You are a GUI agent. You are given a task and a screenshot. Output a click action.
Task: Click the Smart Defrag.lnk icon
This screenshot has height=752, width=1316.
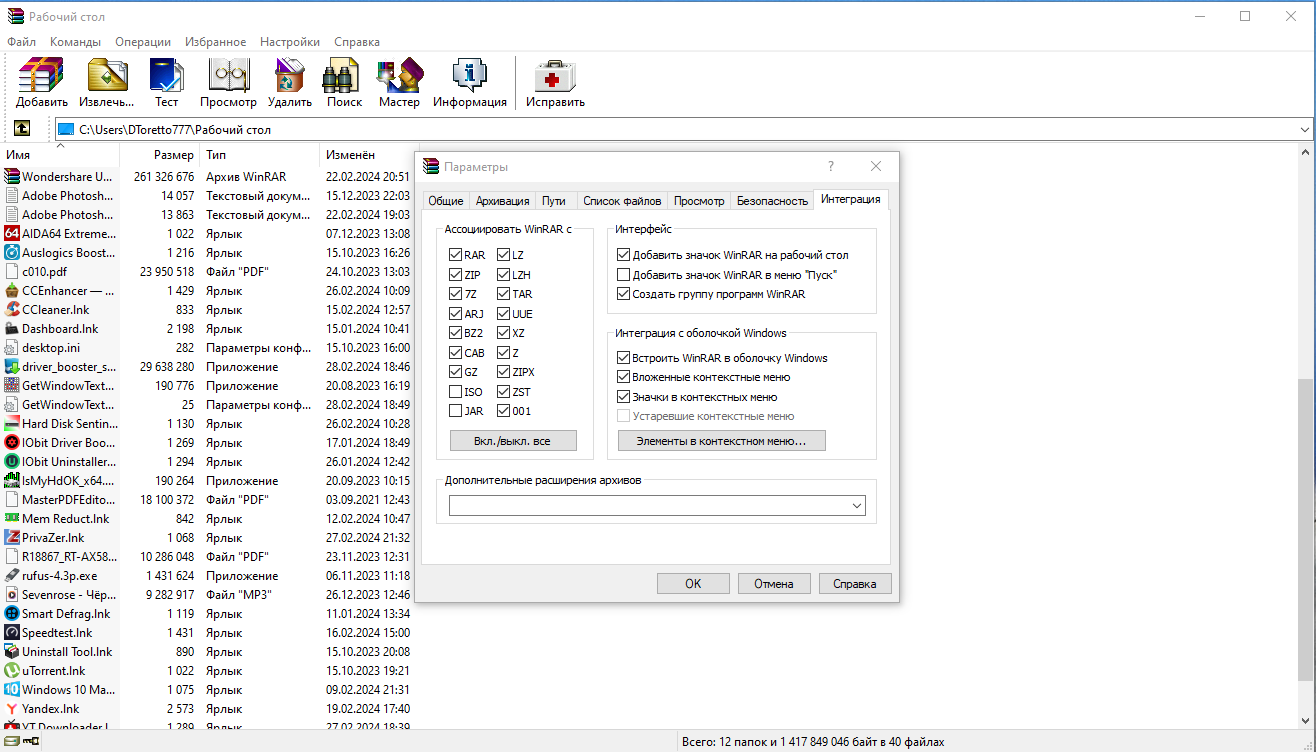click(x=12, y=613)
